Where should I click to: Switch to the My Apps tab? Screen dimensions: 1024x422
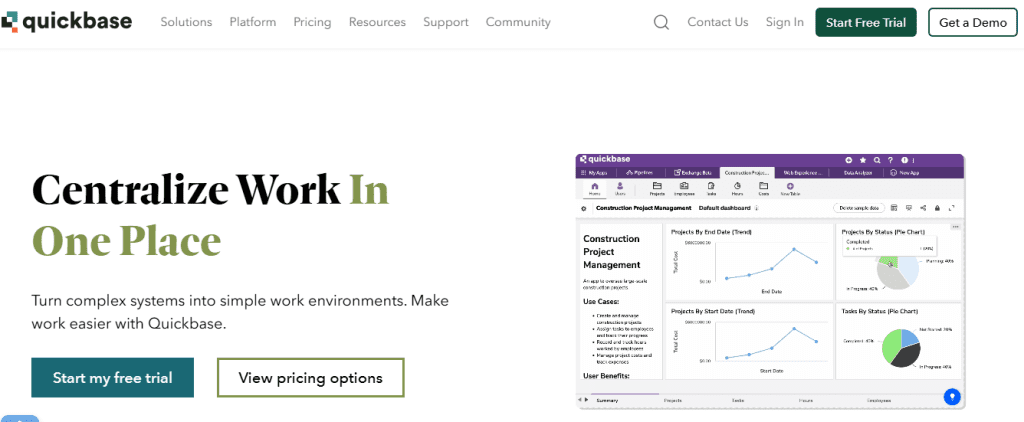coord(596,173)
